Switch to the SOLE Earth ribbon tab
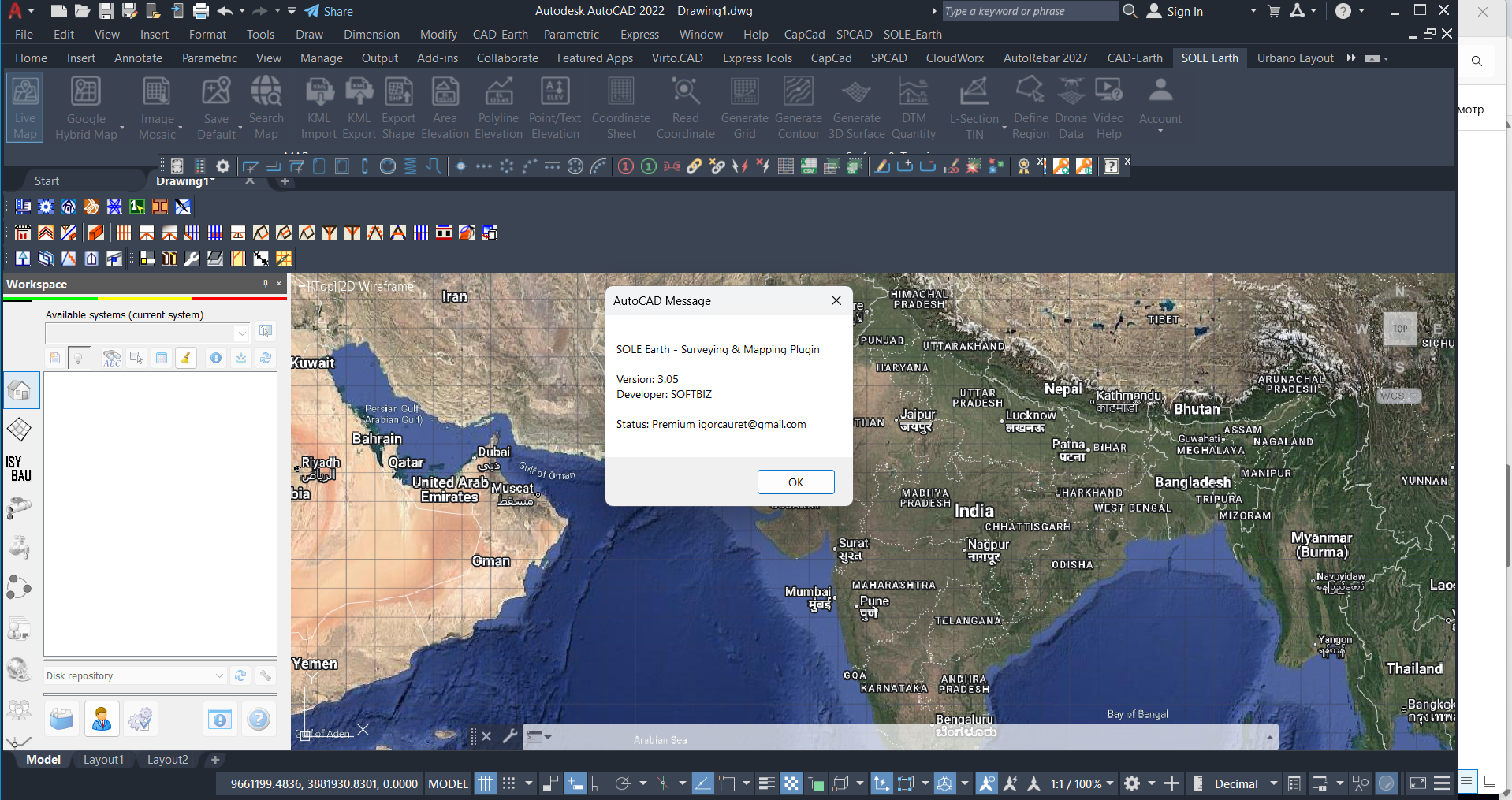This screenshot has width=1512, height=800. [1209, 58]
